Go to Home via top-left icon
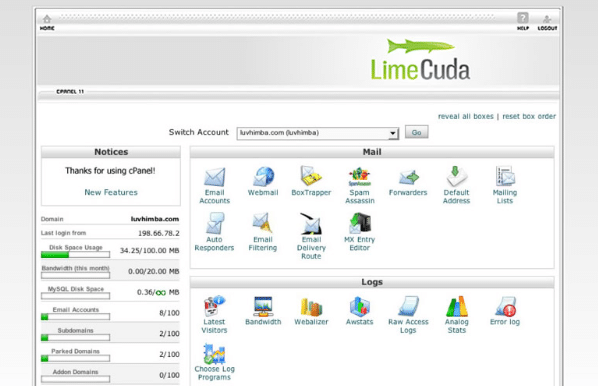The height and width of the screenshot is (386, 598). tap(47, 23)
